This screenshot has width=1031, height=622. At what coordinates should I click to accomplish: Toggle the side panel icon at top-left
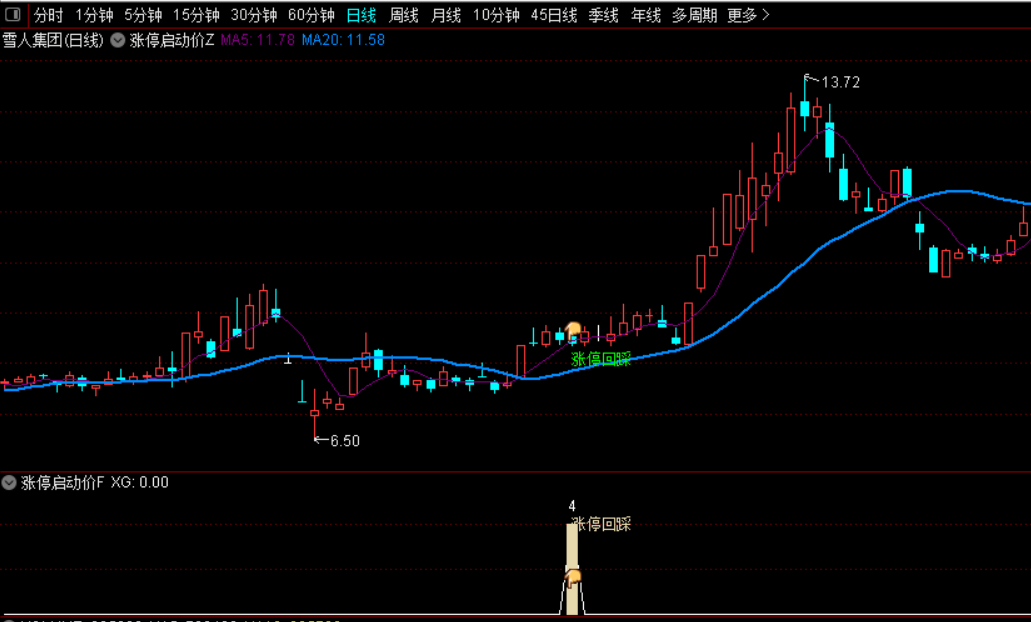(12, 14)
